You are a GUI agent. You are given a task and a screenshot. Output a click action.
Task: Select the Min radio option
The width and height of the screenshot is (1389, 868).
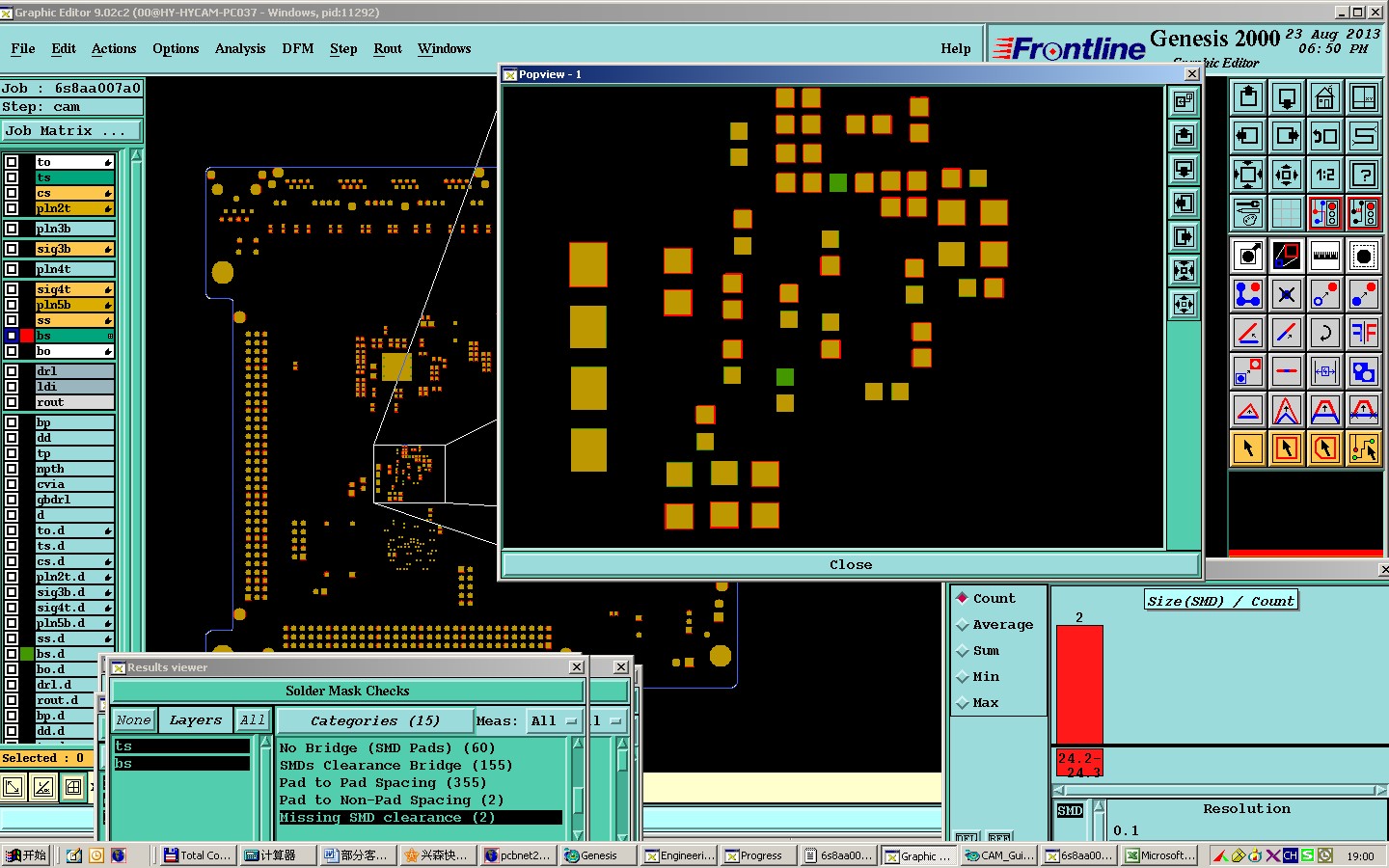tap(962, 677)
